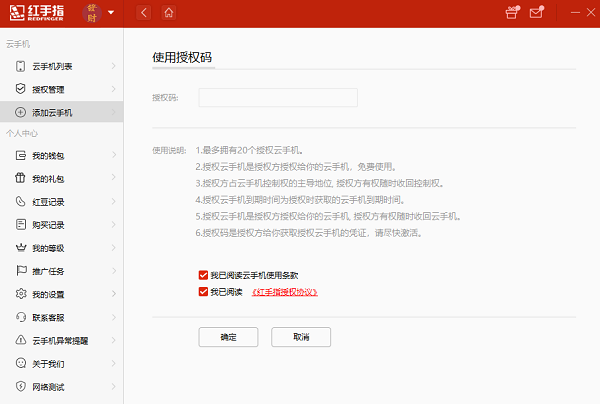
Task: Minimize the Redfinger window
Action: [575, 13]
